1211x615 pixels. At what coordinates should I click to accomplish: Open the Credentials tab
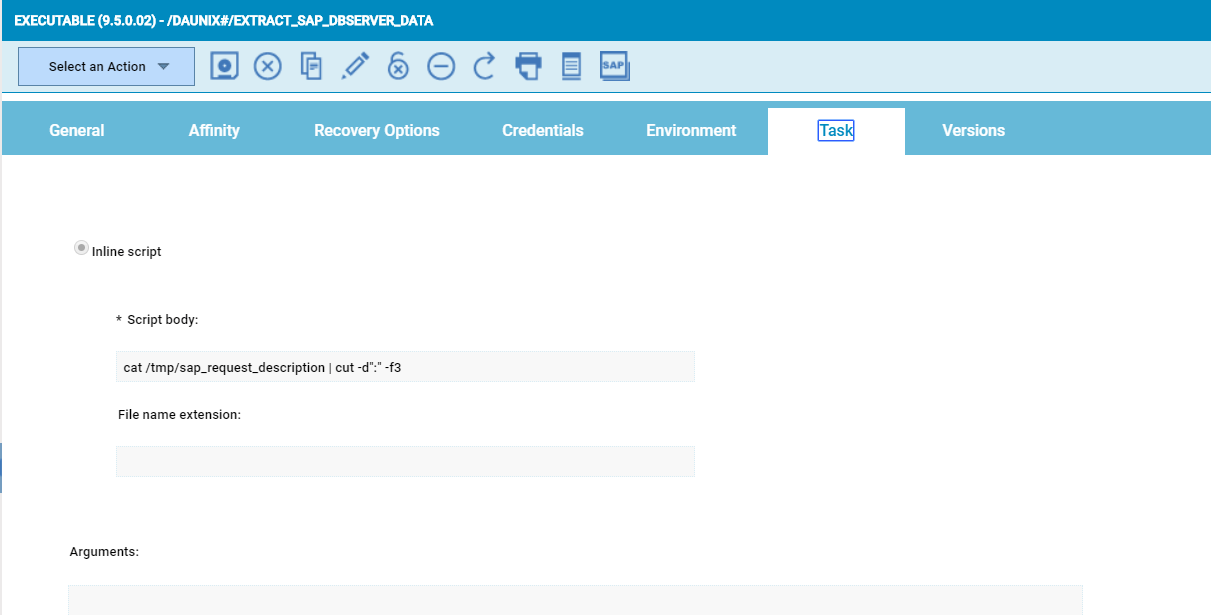tap(543, 131)
